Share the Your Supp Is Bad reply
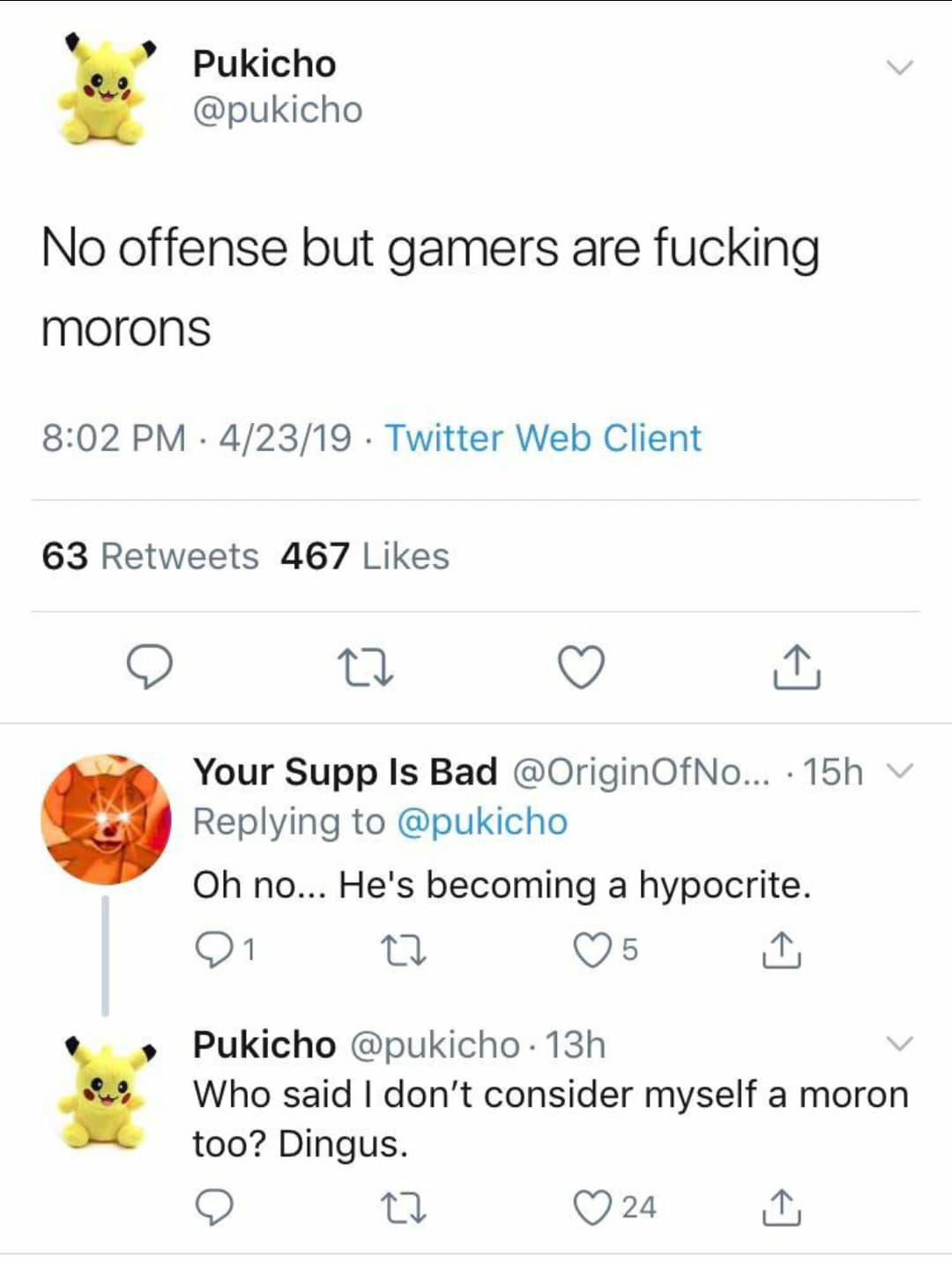 coord(781,949)
